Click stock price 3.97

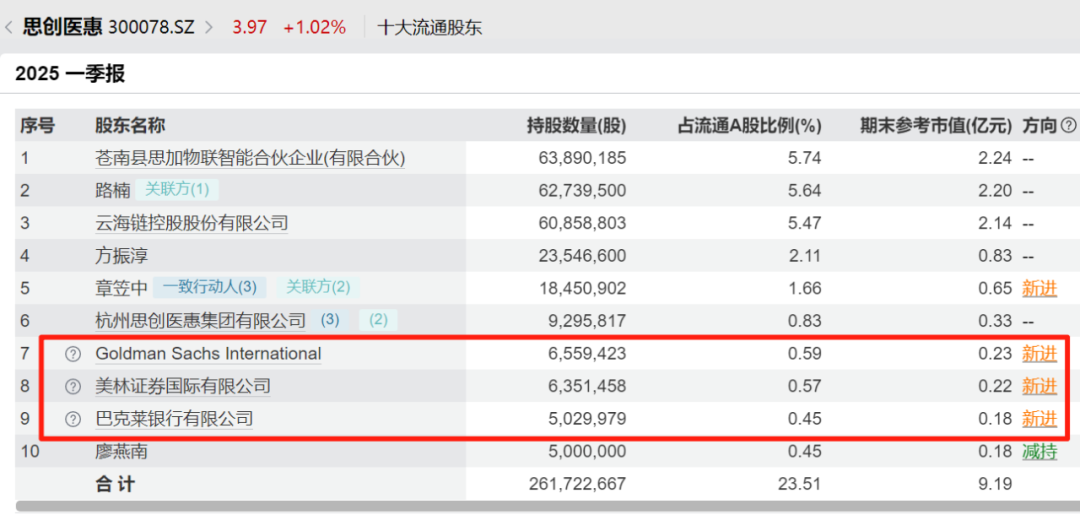[249, 28]
